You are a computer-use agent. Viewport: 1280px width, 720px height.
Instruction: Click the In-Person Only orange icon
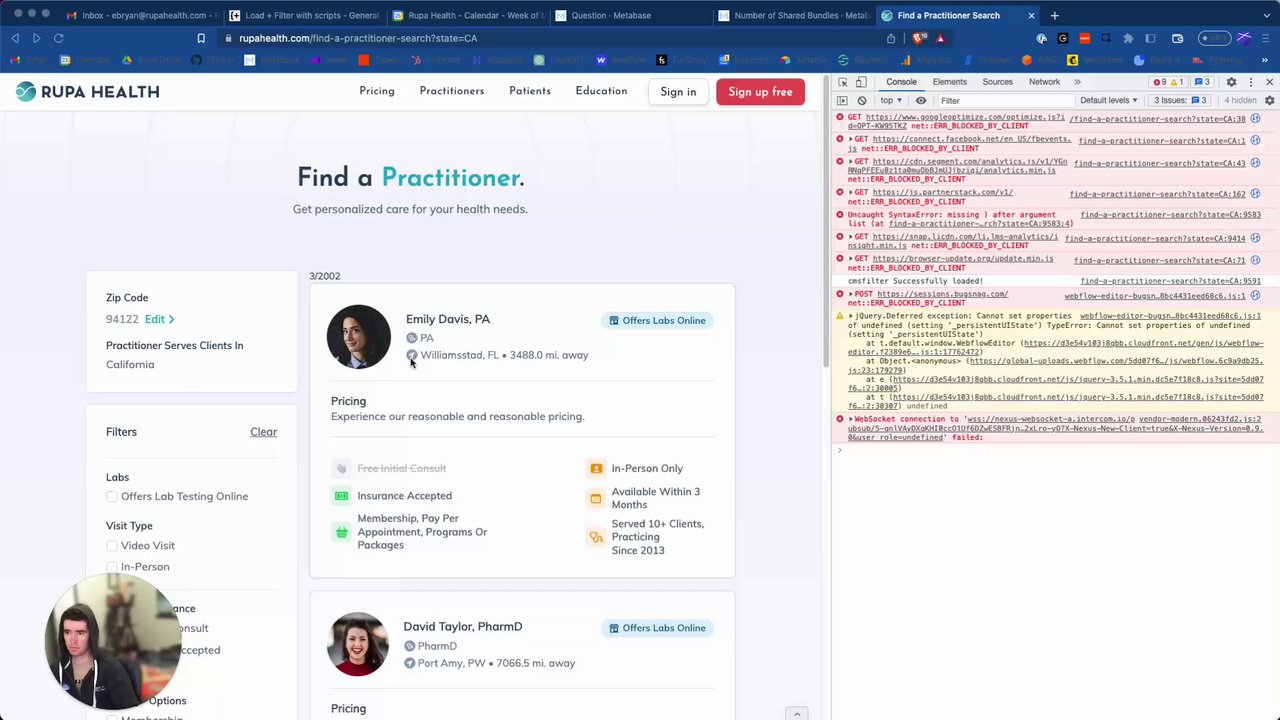tap(596, 468)
